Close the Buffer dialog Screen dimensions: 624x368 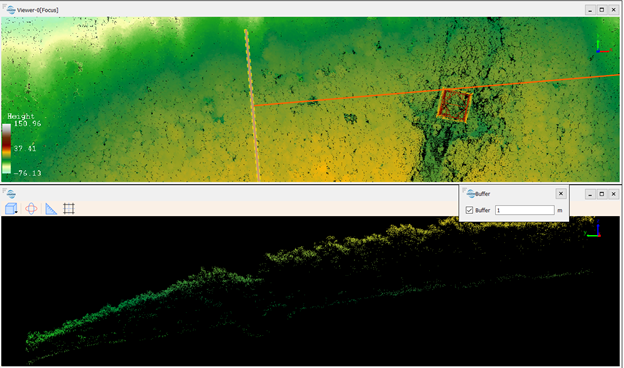[561, 193]
